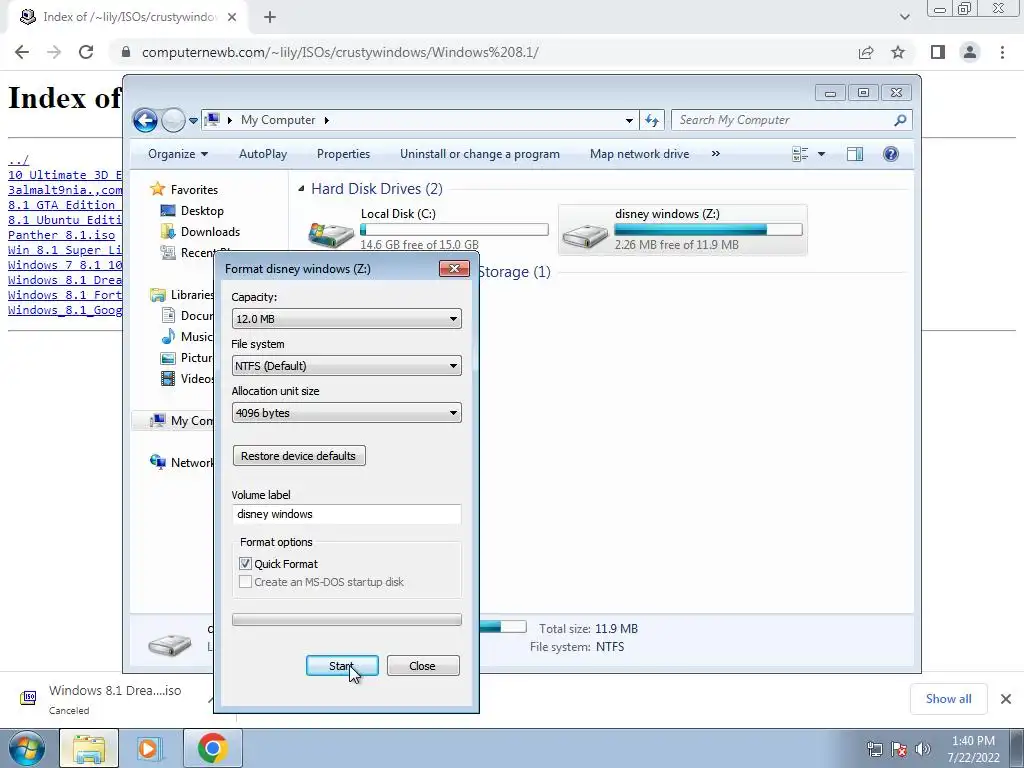Screen dimensions: 1024x768
Task: Select Network in the navigation pane
Action: [x=192, y=463]
